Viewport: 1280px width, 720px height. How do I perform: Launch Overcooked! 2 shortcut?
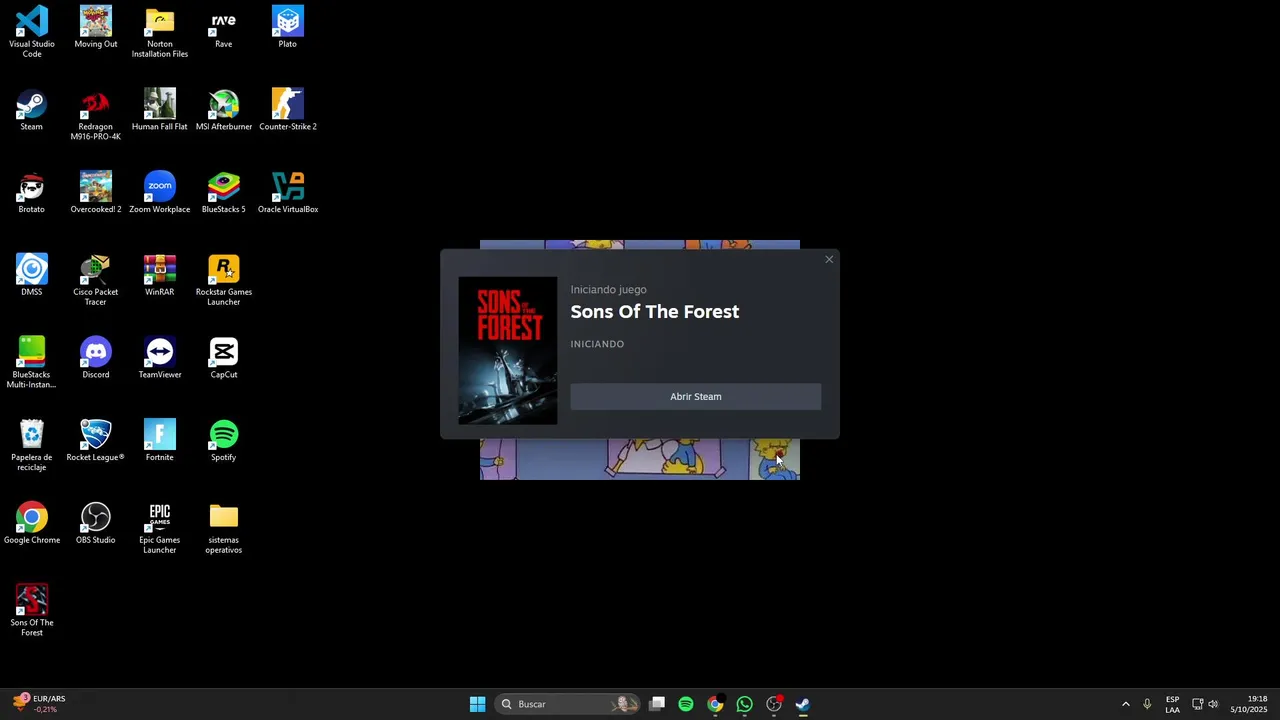coord(96,193)
